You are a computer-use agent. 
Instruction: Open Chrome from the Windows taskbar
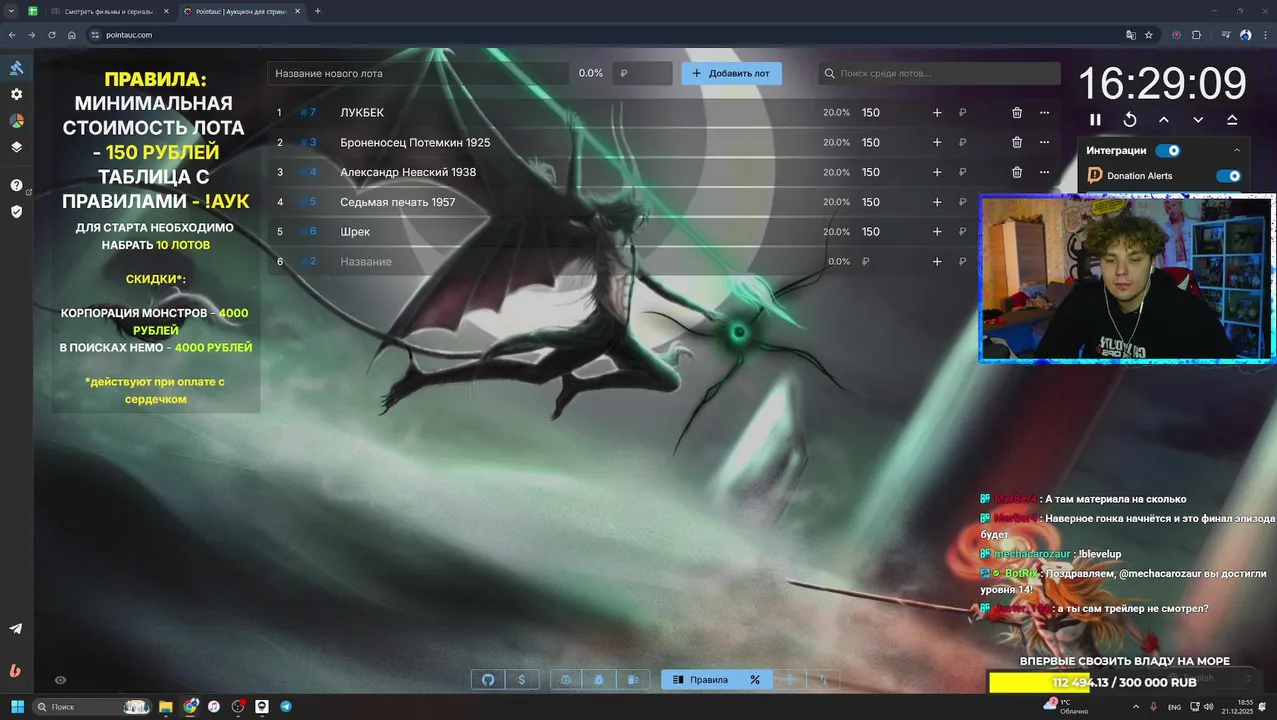tap(190, 707)
